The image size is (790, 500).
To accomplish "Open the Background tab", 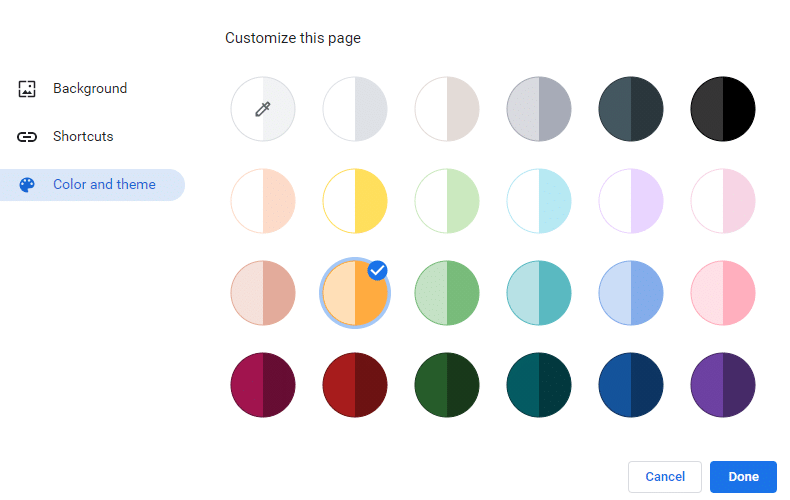I will 92,89.
